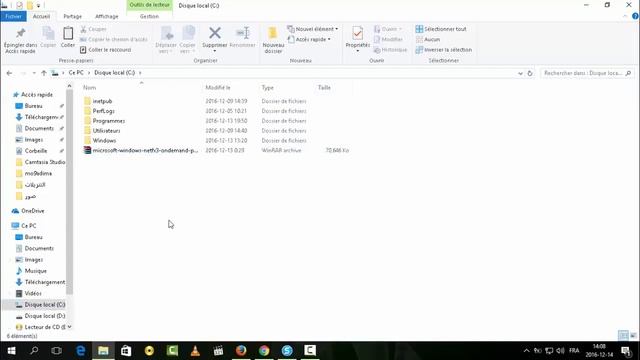Click the search Disque local field

pyautogui.click(x=587, y=73)
